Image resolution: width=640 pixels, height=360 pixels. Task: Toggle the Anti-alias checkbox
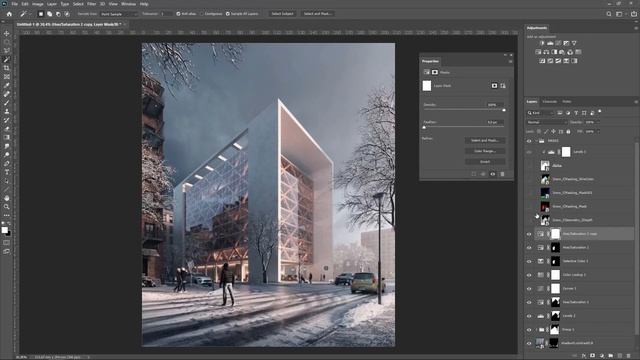point(178,14)
